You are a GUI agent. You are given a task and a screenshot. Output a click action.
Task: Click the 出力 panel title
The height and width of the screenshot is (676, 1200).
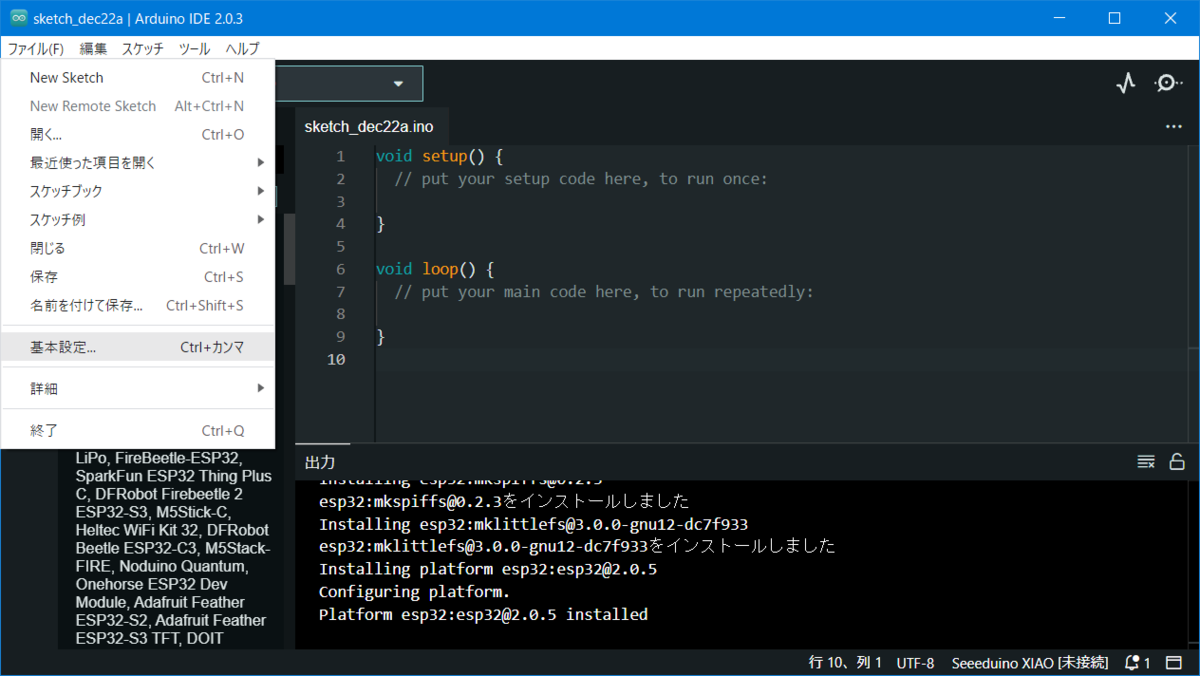coord(320,462)
